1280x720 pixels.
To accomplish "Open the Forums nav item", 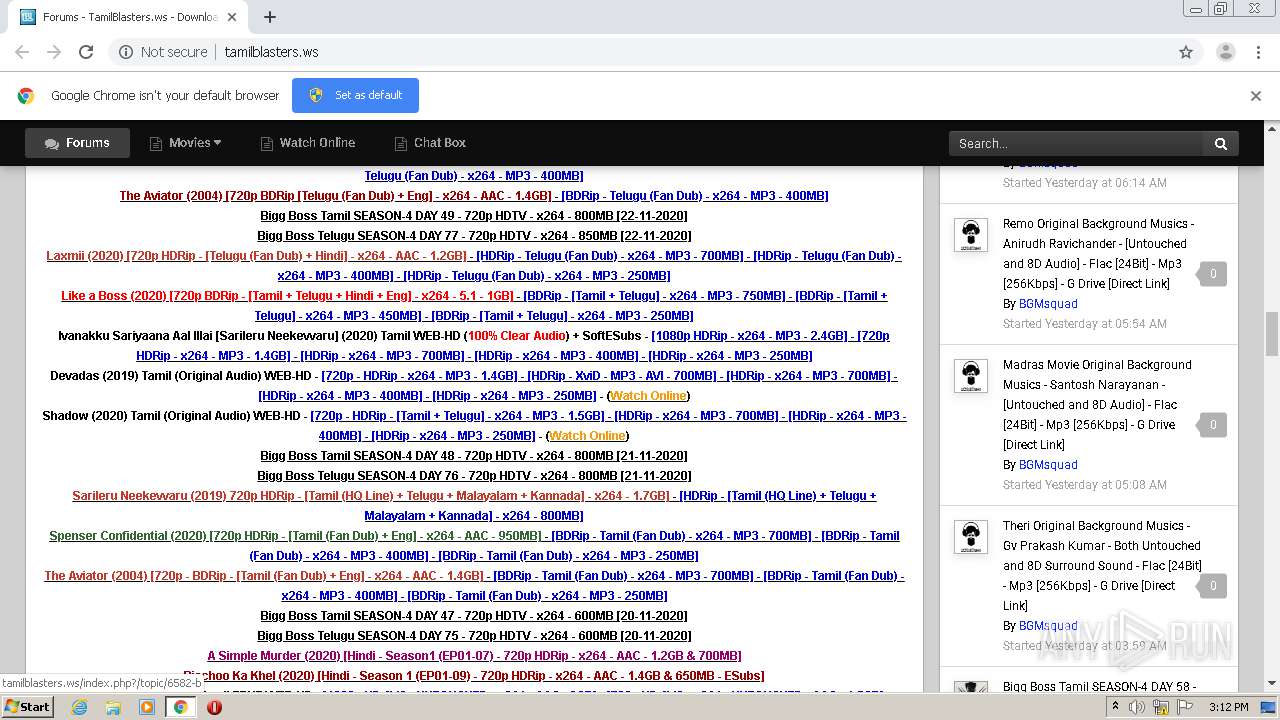I will [x=77, y=143].
